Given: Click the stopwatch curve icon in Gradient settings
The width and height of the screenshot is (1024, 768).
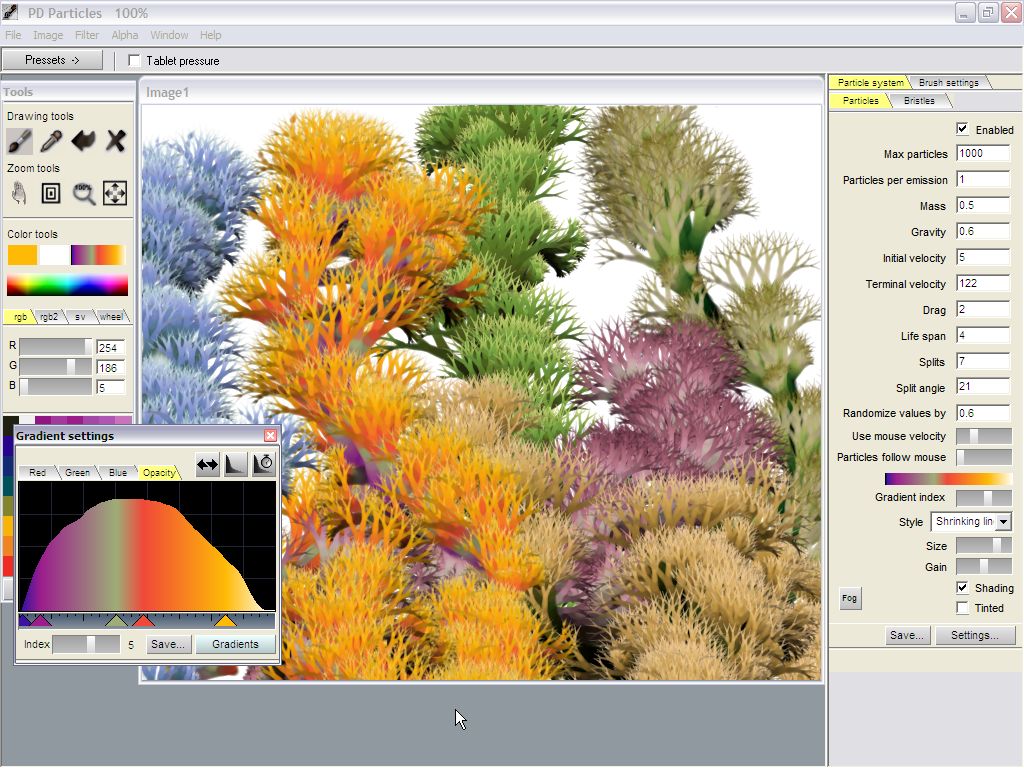Looking at the screenshot, I should click(x=263, y=464).
